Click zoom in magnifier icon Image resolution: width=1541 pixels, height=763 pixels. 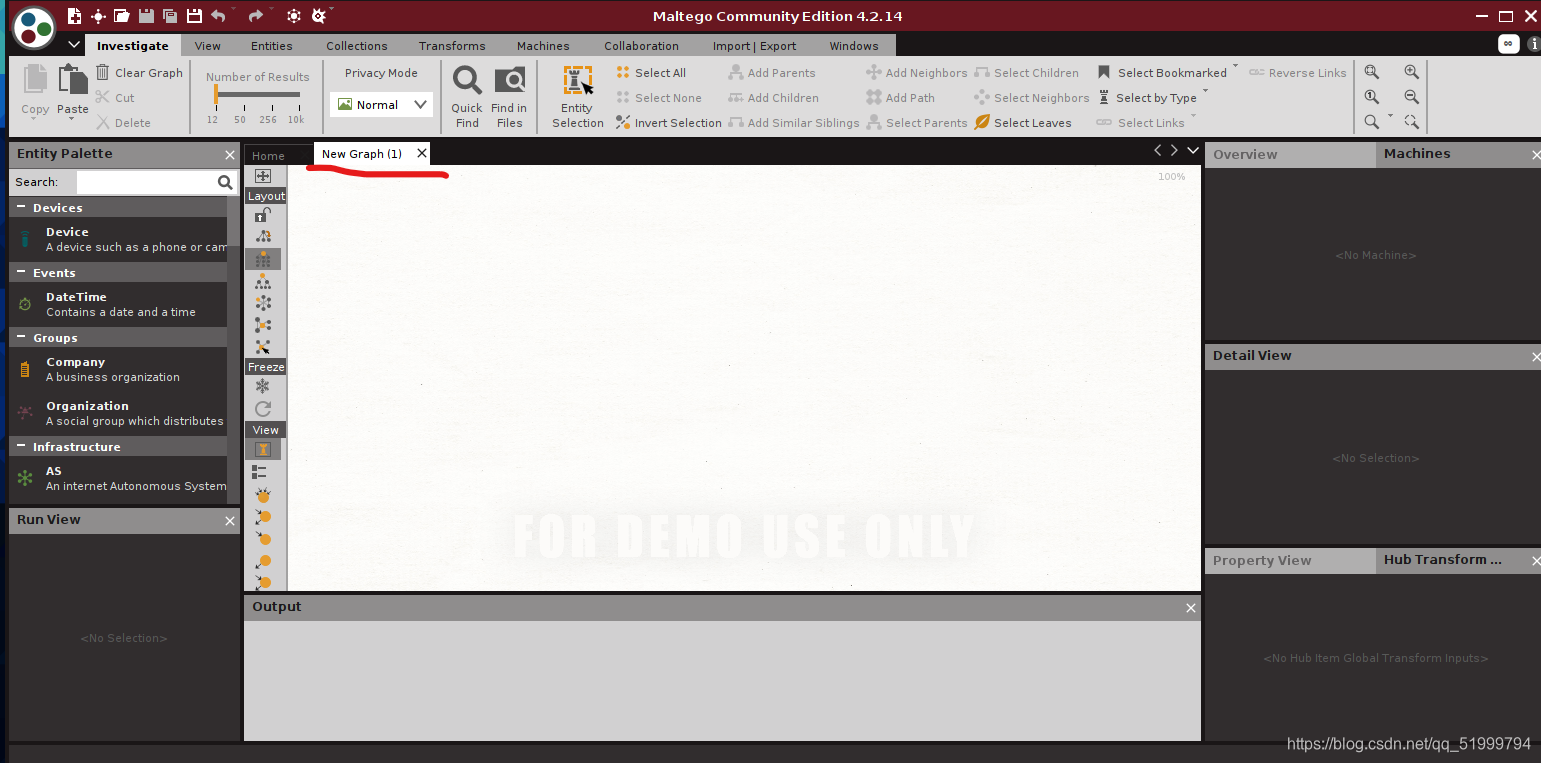click(1411, 72)
